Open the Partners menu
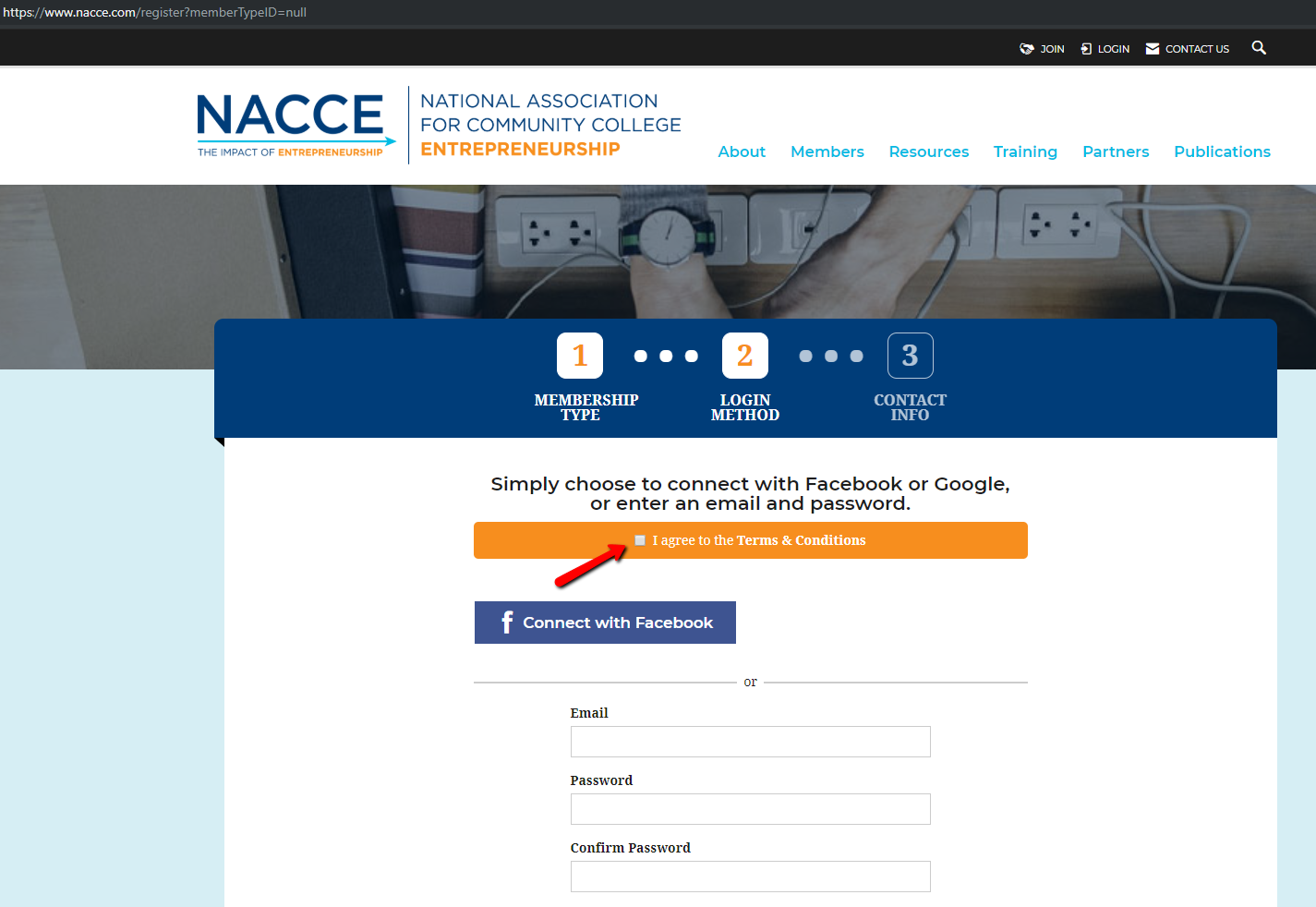The image size is (1316, 907). click(1116, 151)
